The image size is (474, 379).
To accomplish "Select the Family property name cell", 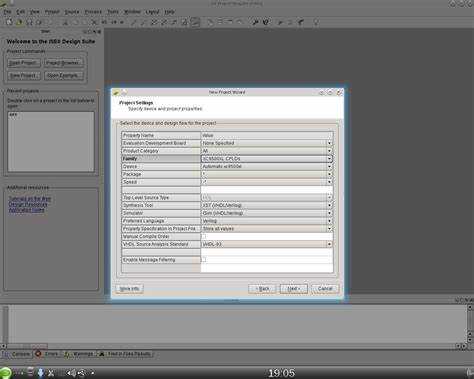I will pyautogui.click(x=161, y=159).
